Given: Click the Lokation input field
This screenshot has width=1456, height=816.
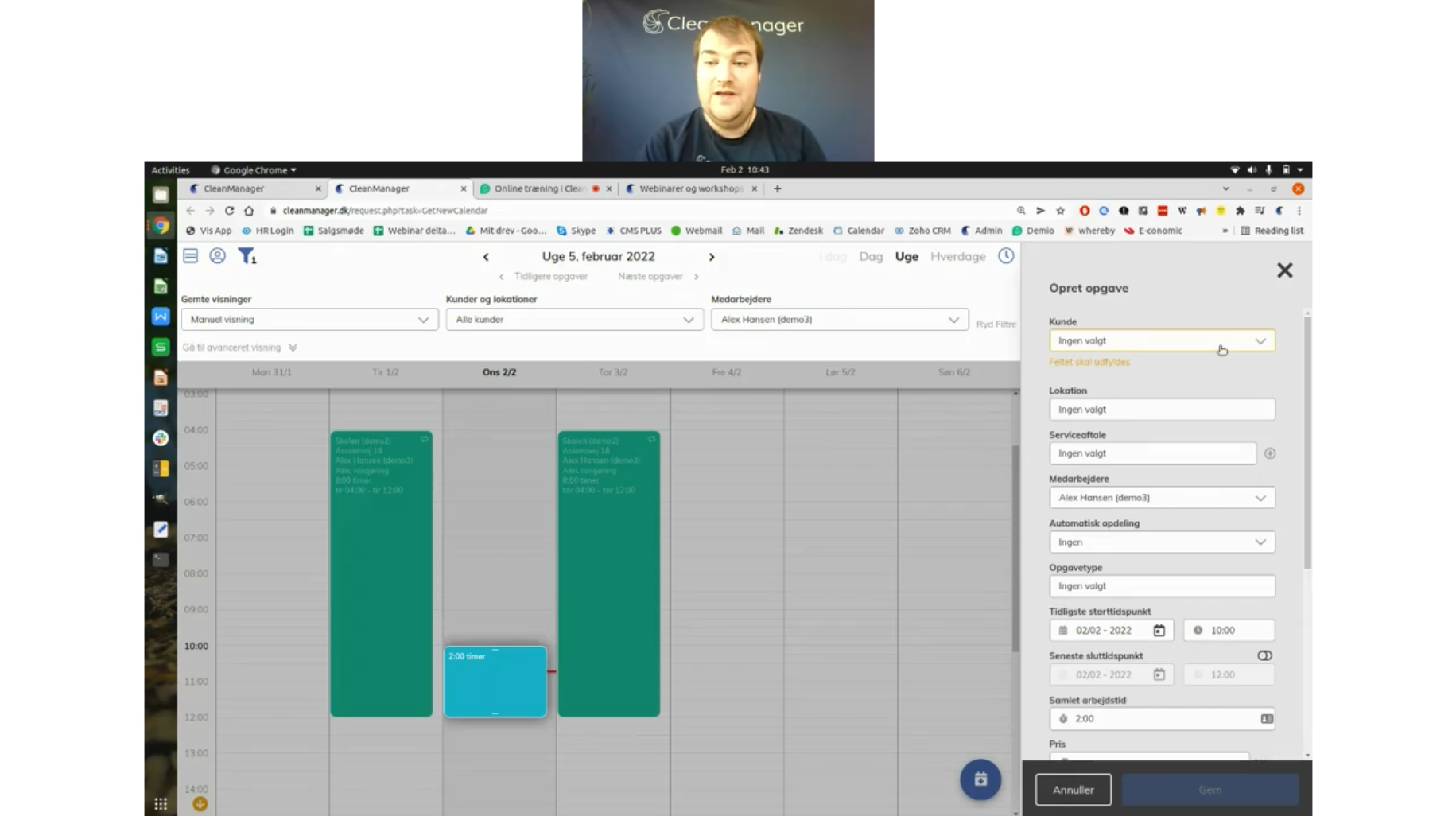Looking at the screenshot, I should point(1162,410).
